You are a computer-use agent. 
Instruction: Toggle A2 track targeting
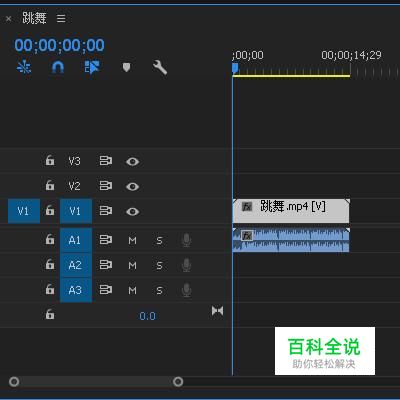pos(76,265)
